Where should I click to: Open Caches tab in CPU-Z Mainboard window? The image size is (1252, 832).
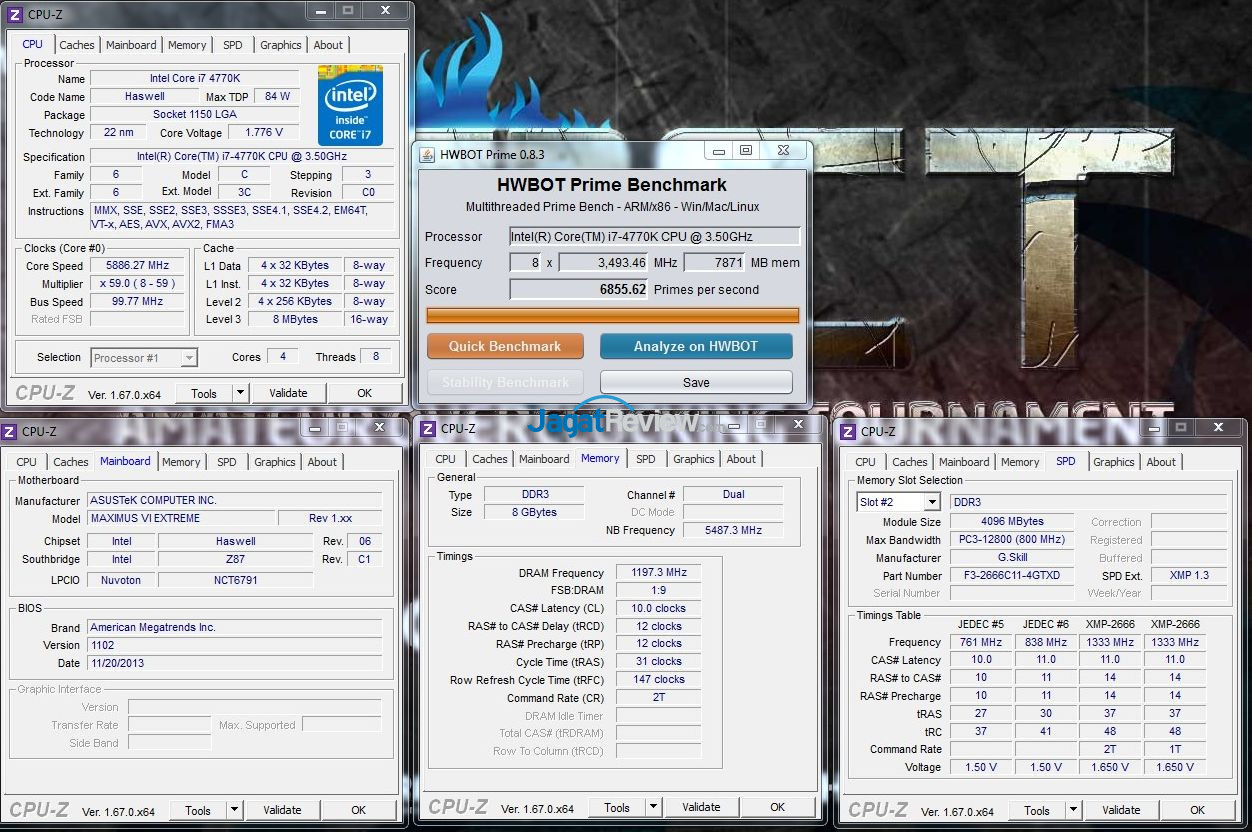click(x=71, y=462)
